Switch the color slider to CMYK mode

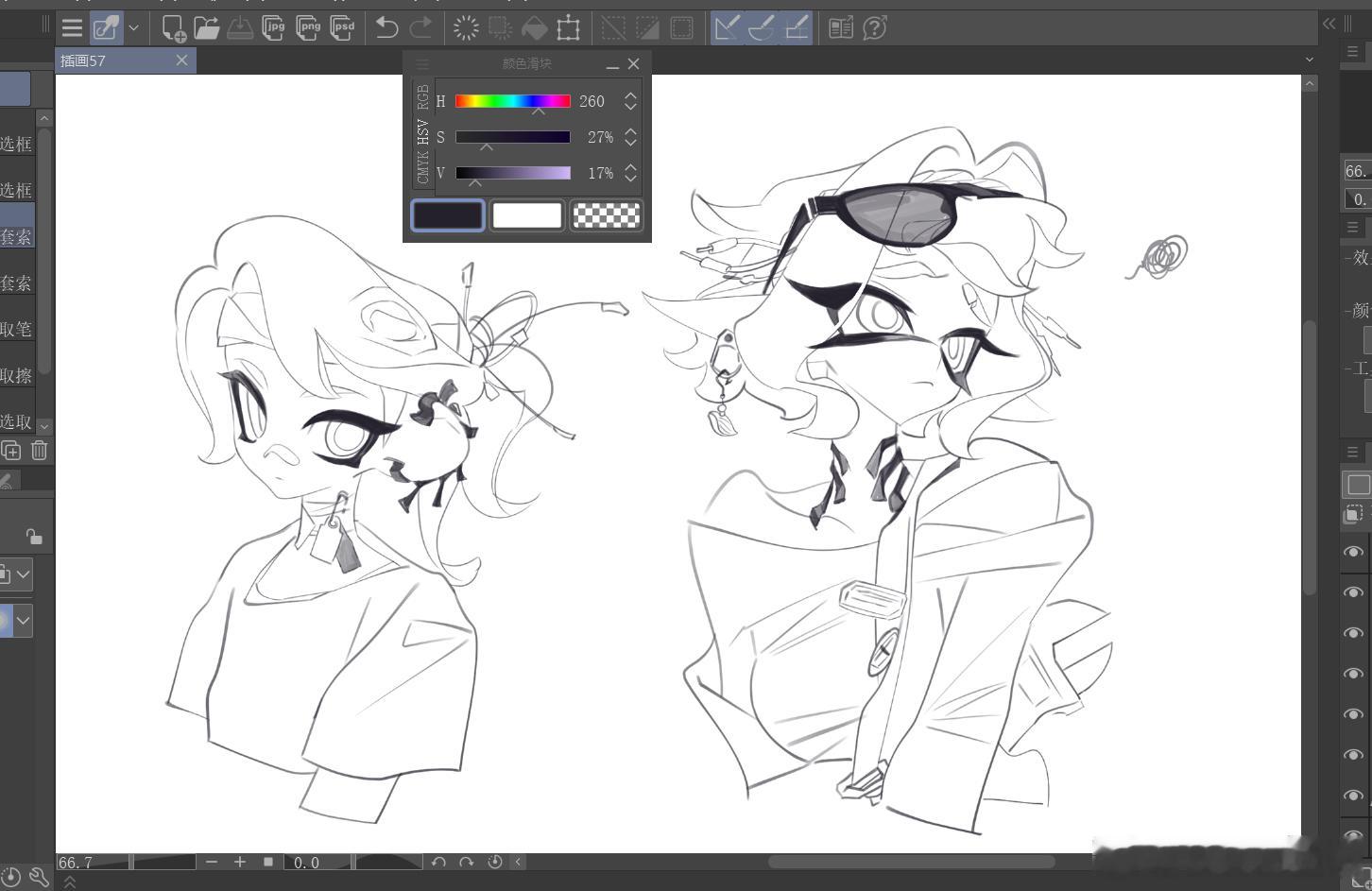(422, 168)
